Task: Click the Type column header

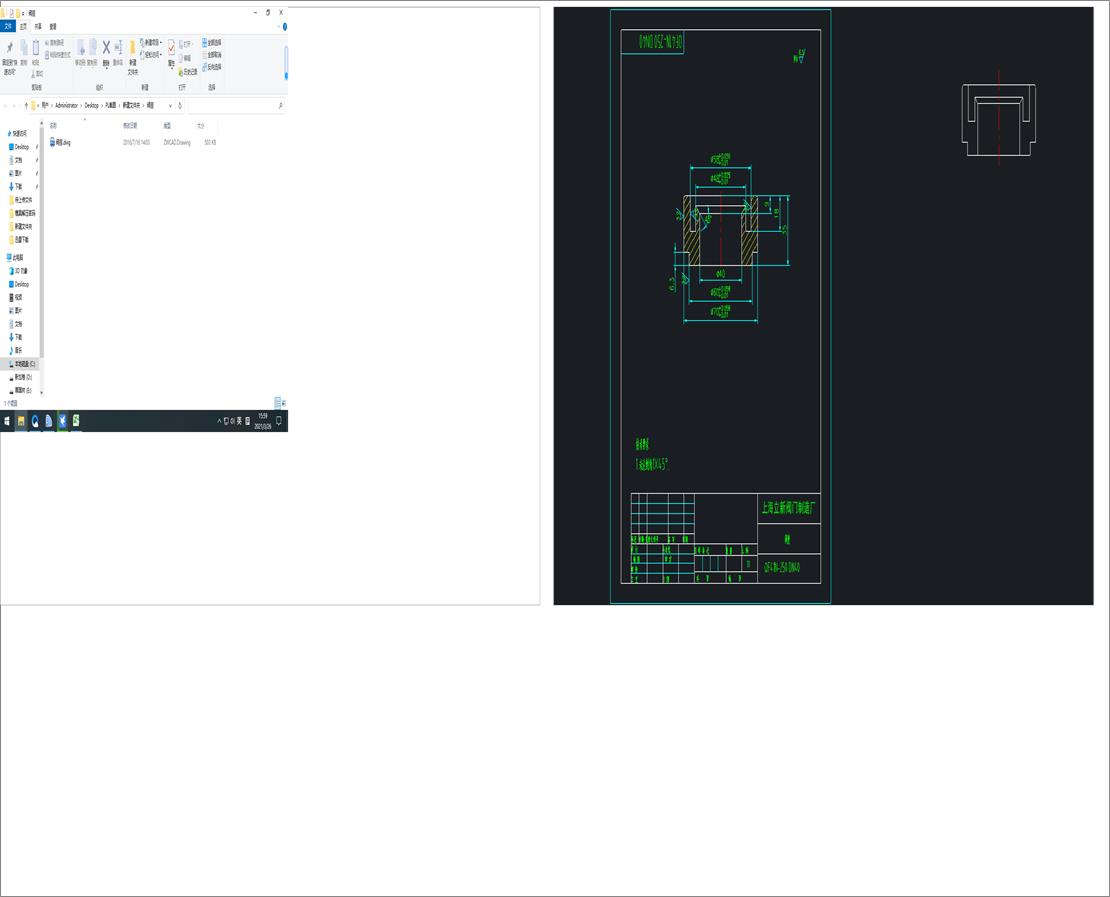Action: [x=167, y=125]
